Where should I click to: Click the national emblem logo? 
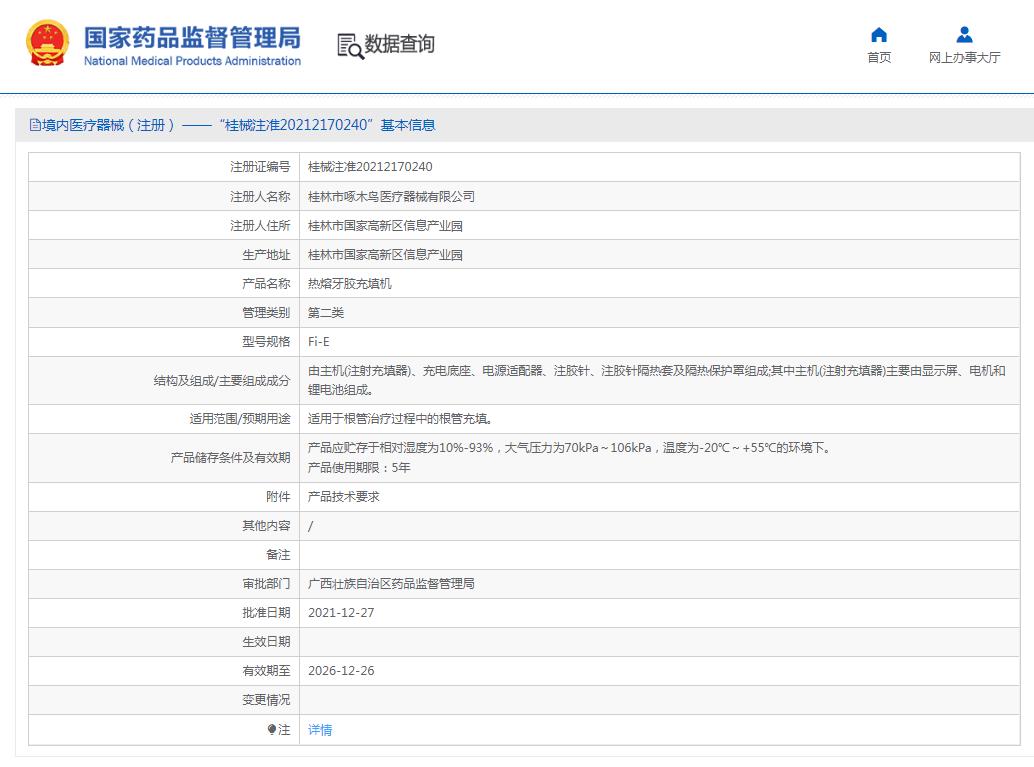tap(47, 44)
